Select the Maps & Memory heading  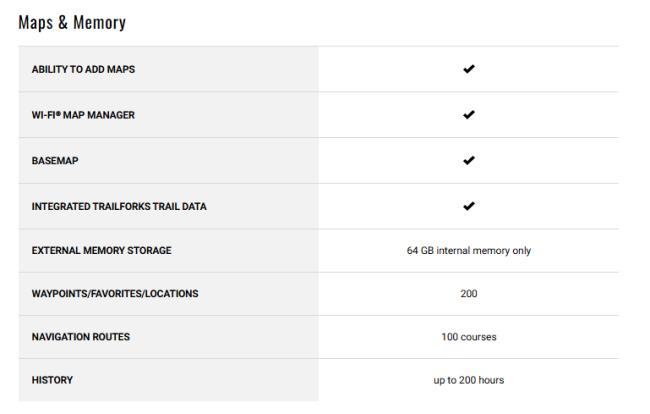(x=72, y=22)
